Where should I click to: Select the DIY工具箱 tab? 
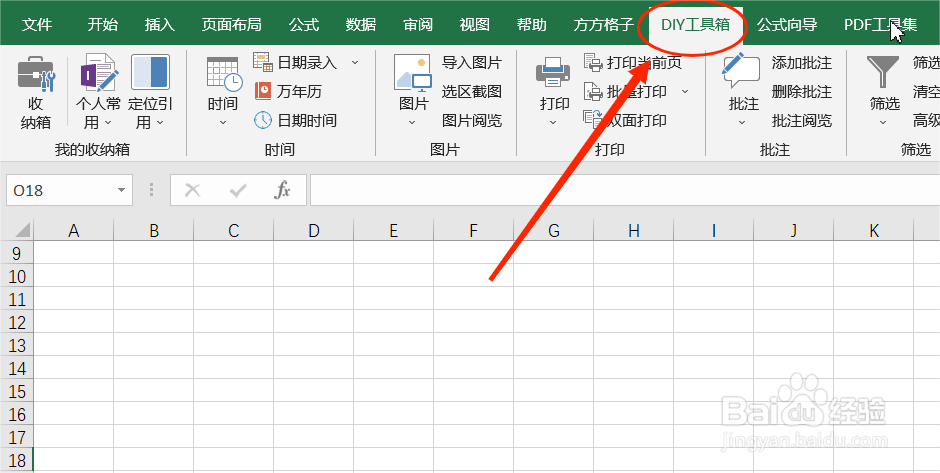[x=695, y=25]
